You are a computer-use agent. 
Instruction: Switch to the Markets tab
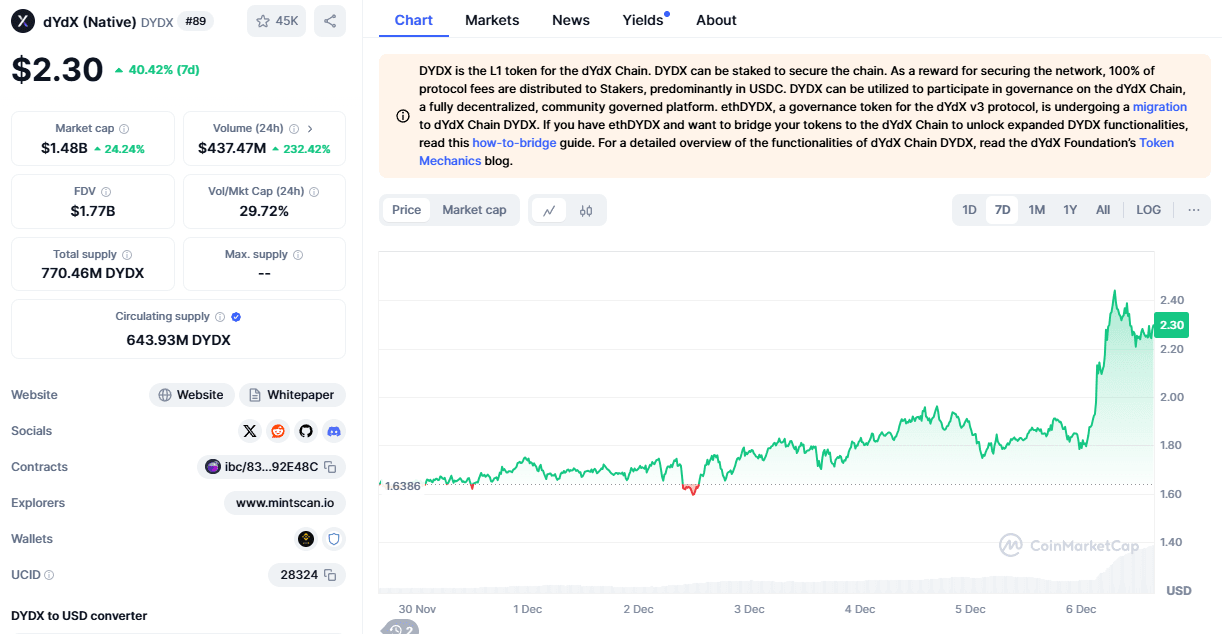tap(492, 20)
